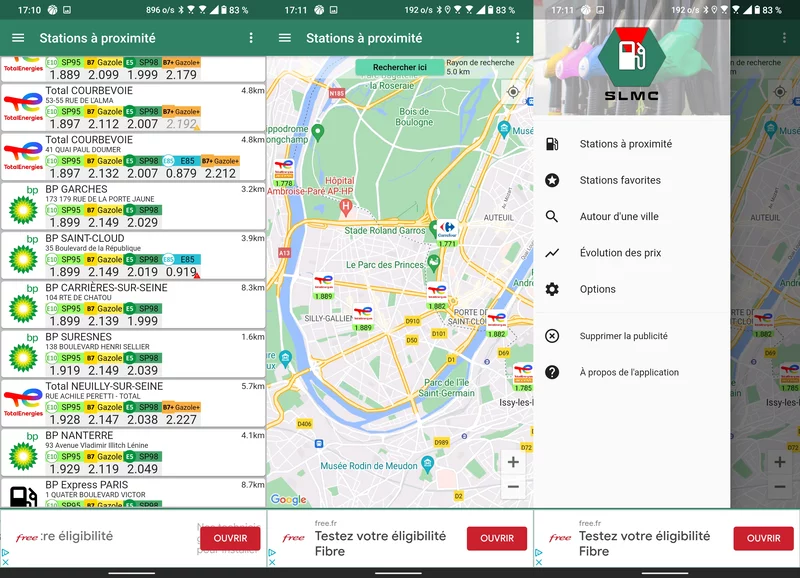Zoom out on the map
Screen dimensions: 800x578
(513, 486)
